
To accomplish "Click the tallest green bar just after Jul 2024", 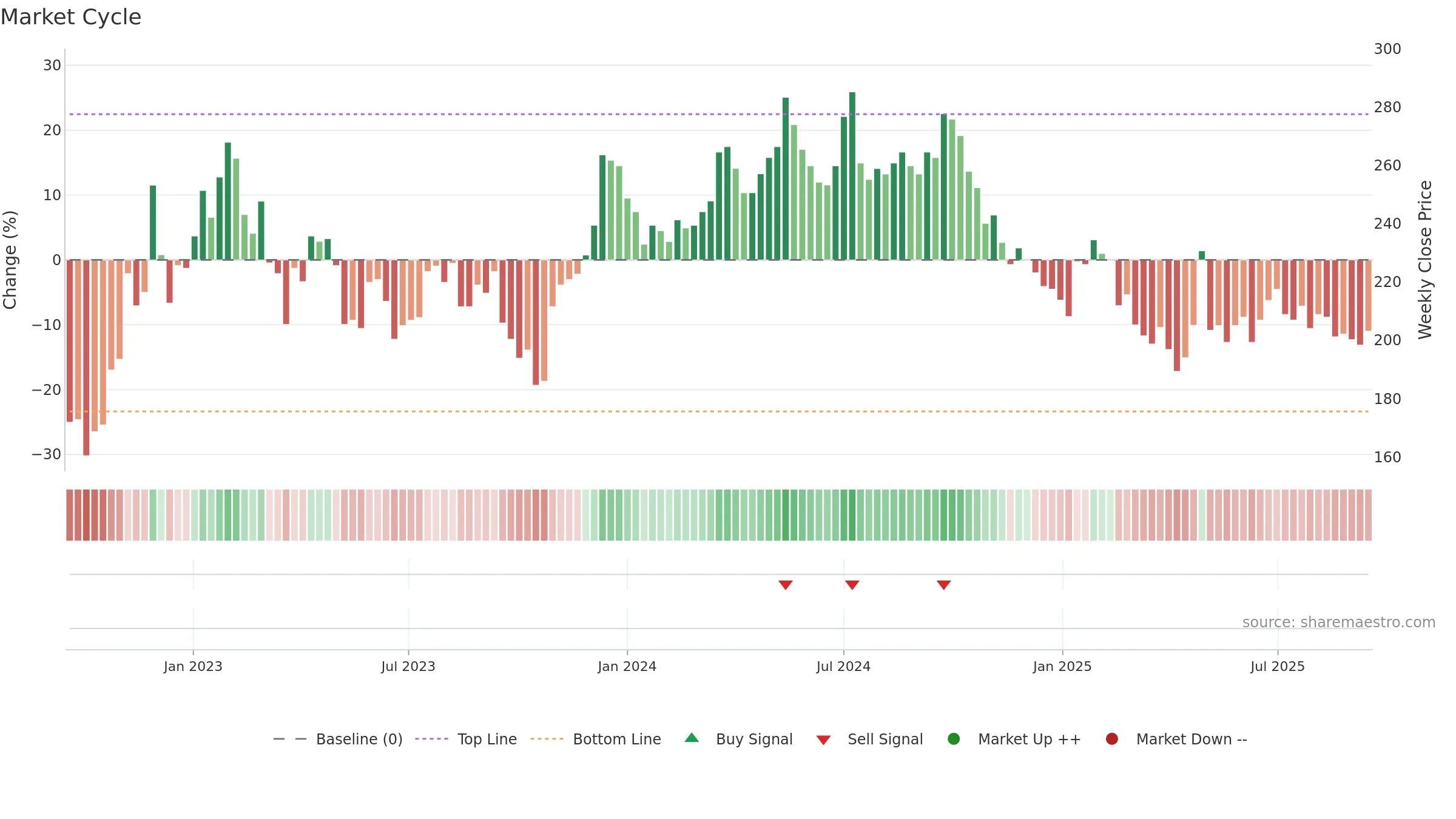I will pyautogui.click(x=852, y=176).
